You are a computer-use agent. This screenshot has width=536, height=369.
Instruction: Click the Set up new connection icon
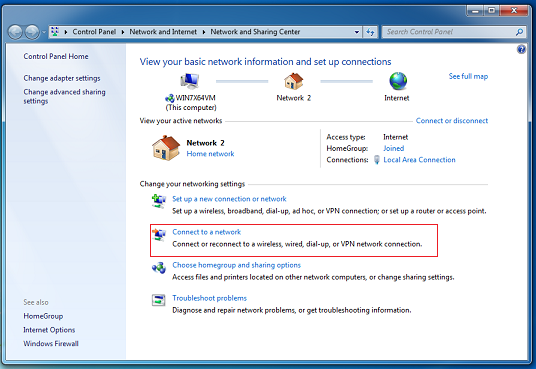click(x=159, y=200)
